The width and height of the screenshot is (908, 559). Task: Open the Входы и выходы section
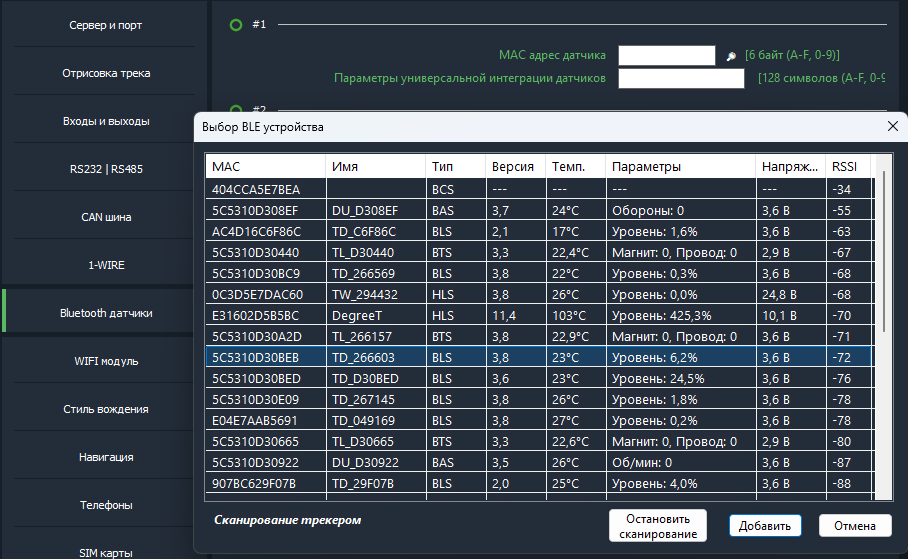(105, 121)
